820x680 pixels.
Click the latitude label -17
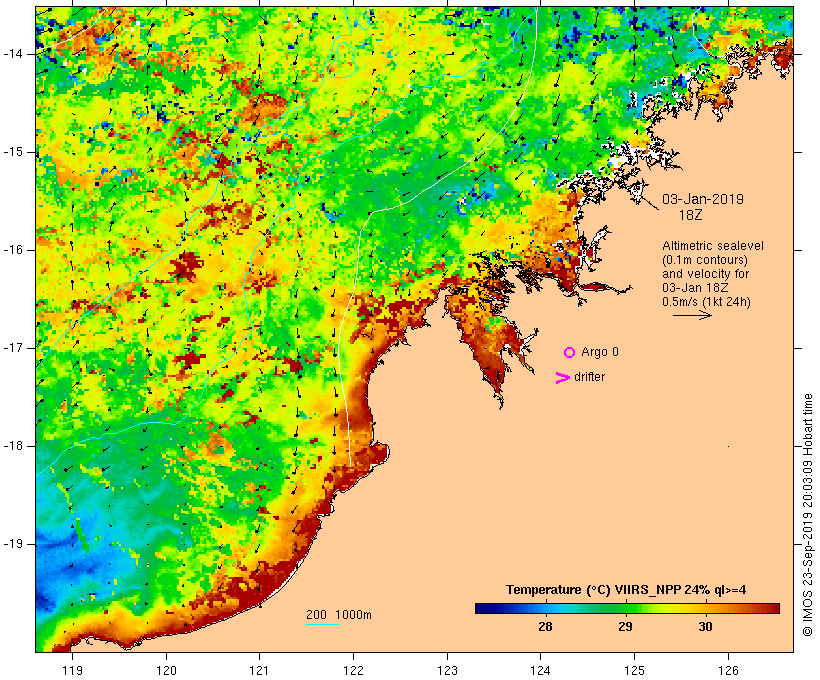pos(13,348)
